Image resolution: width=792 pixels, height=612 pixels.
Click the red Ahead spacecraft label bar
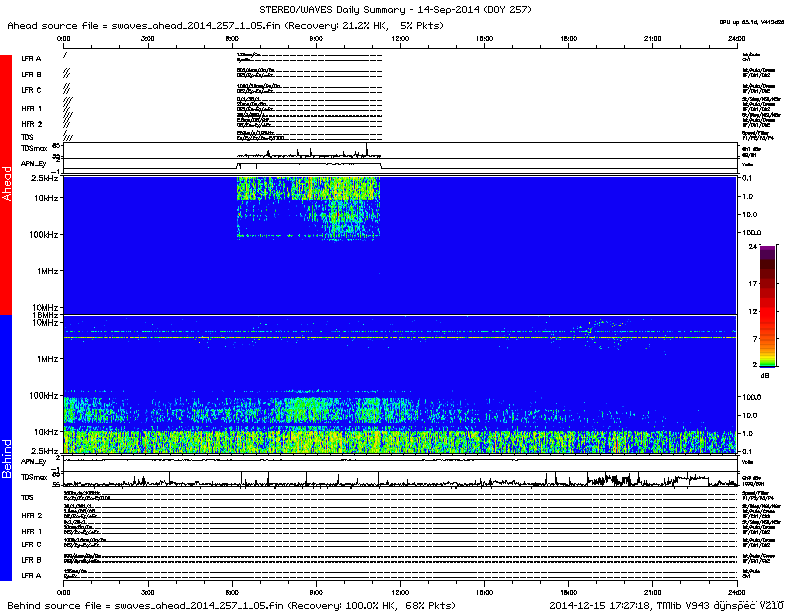6,184
